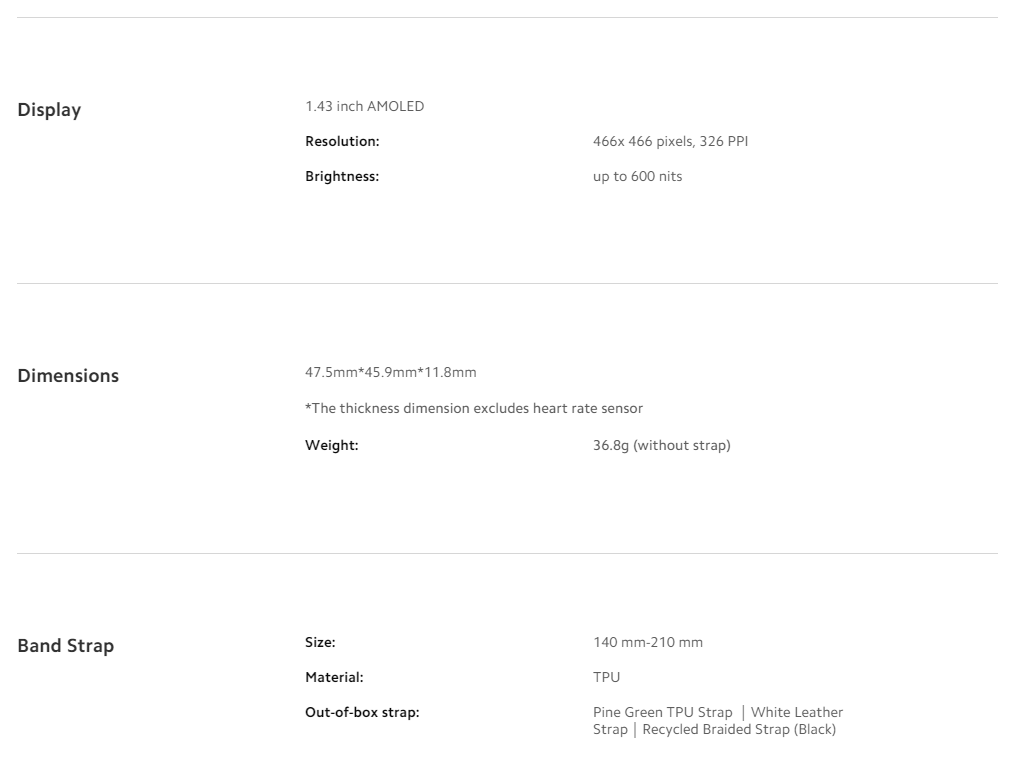The width and height of the screenshot is (1010, 779).
Task: Click the up to 600 nits value
Action: (x=637, y=177)
